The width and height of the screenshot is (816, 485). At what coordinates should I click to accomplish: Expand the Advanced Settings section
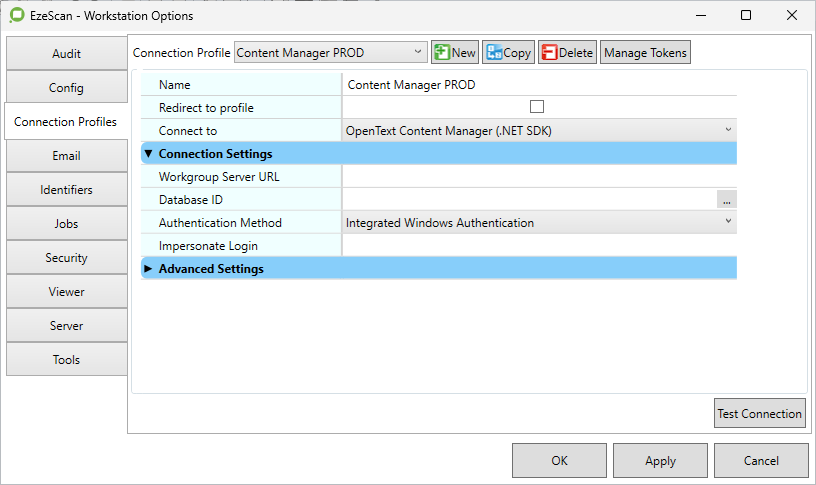point(149,269)
